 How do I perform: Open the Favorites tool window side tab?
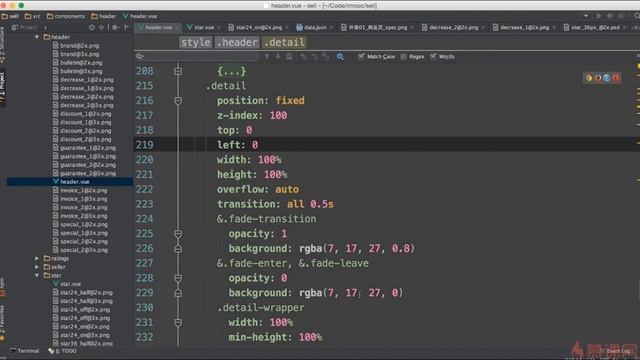tap(2, 322)
